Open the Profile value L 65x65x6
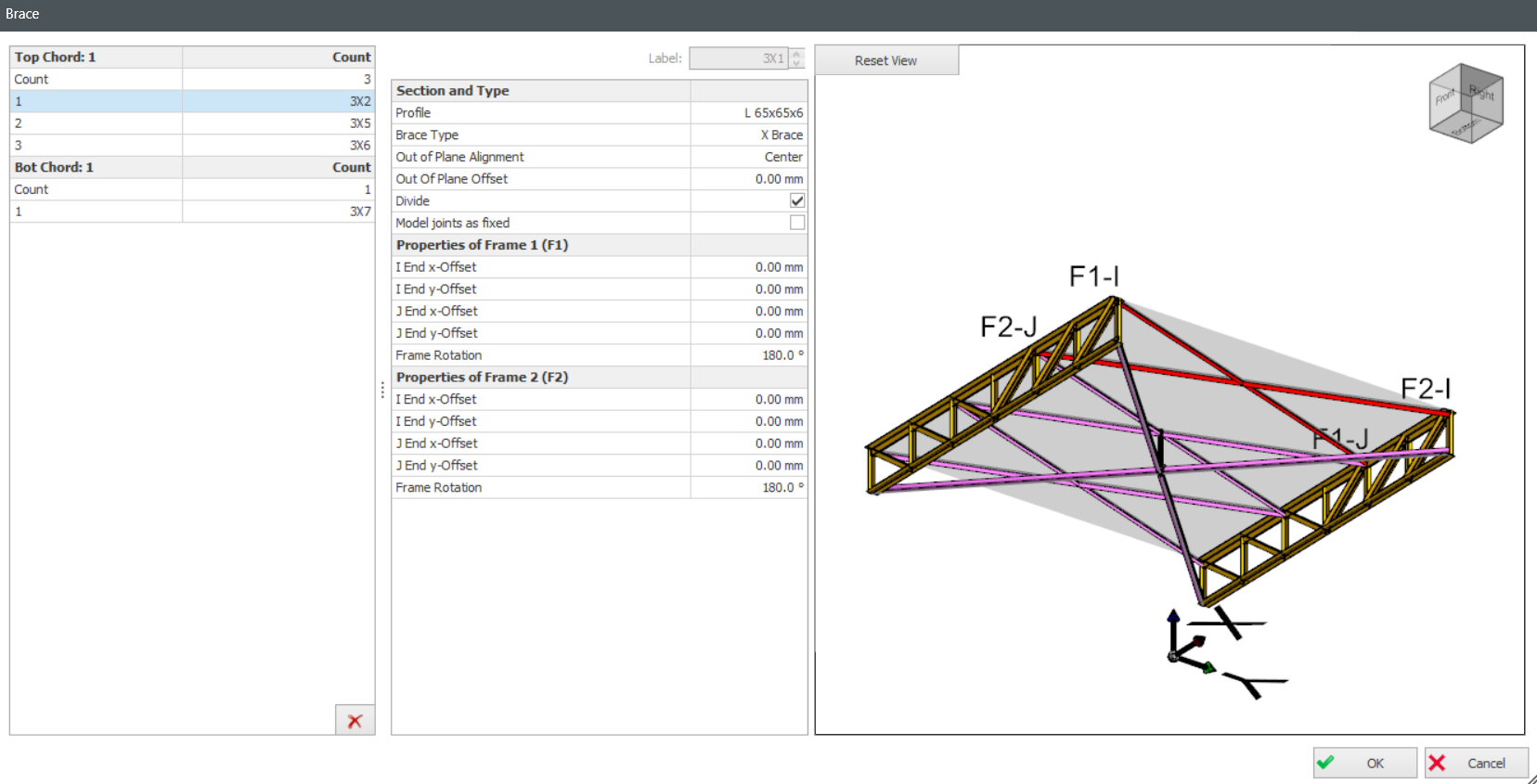1537x784 pixels. [748, 113]
